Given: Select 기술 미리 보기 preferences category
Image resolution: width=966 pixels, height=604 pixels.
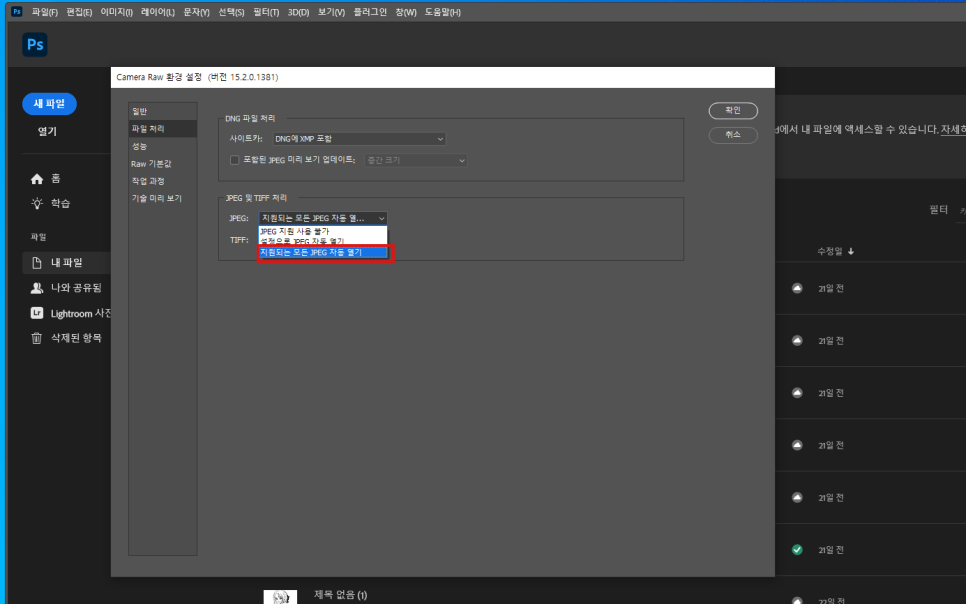Looking at the screenshot, I should 163,198.
